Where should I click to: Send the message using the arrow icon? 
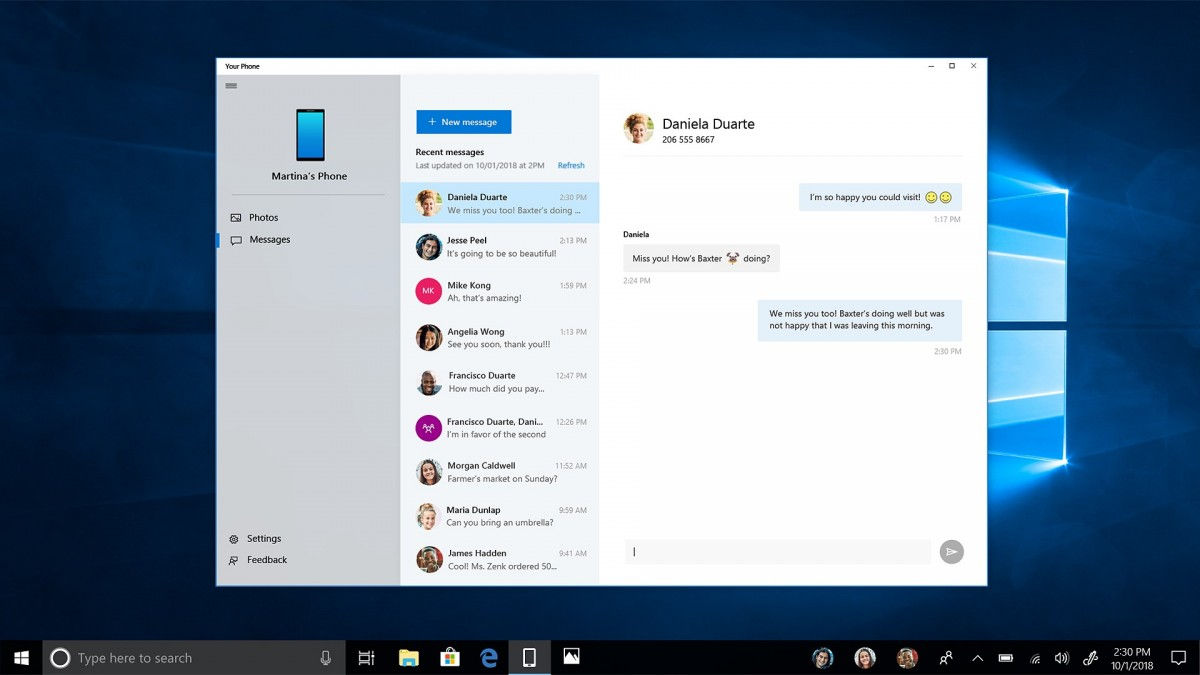951,551
